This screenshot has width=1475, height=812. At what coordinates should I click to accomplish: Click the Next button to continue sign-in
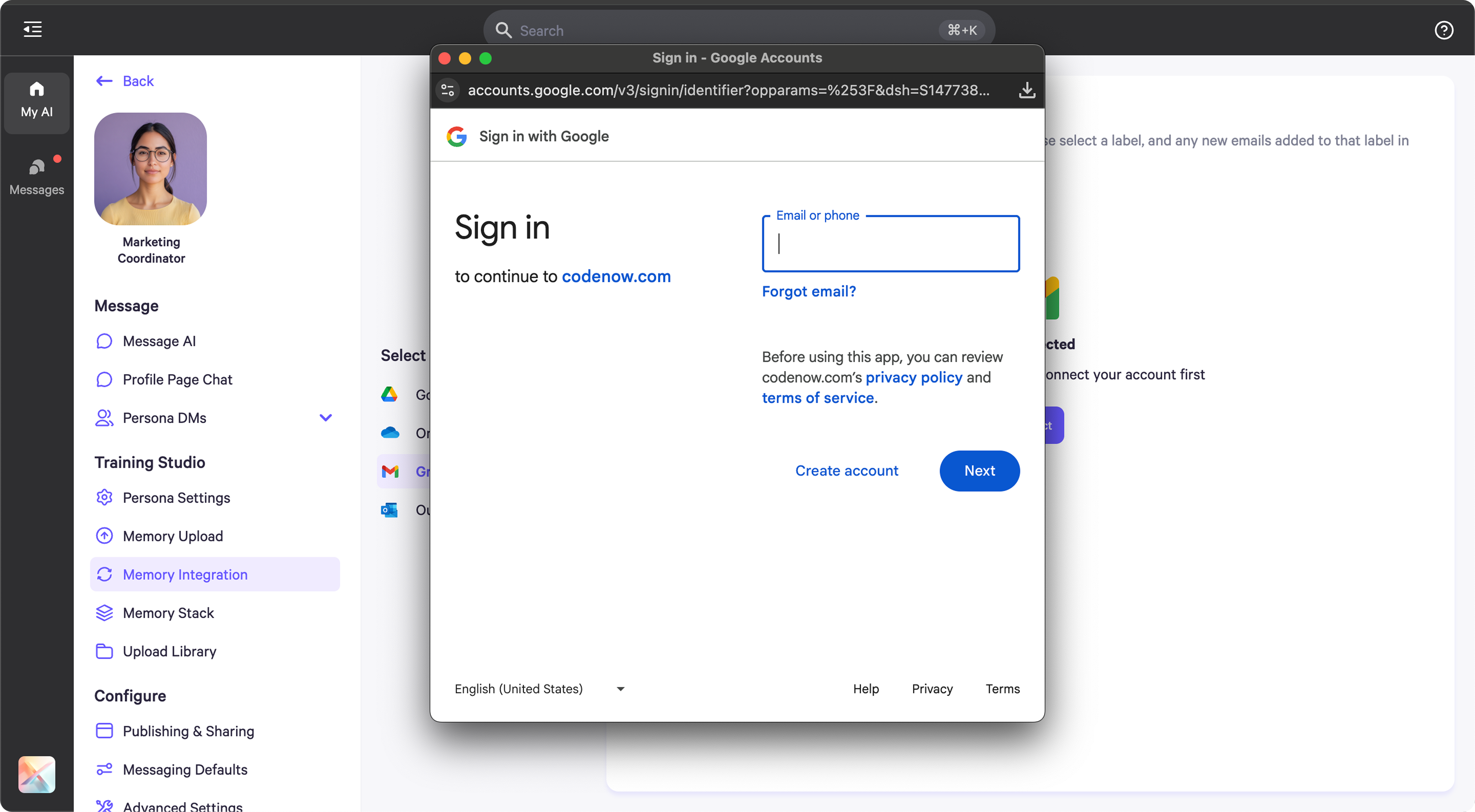(979, 470)
